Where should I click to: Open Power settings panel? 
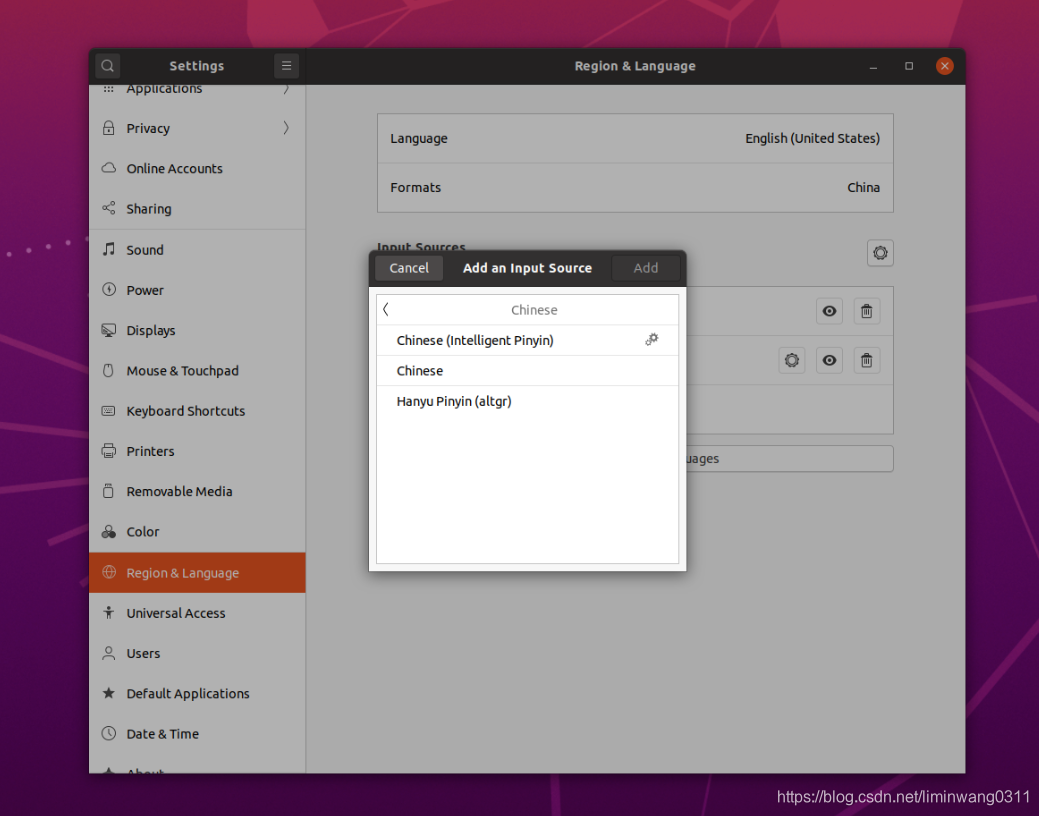click(197, 290)
